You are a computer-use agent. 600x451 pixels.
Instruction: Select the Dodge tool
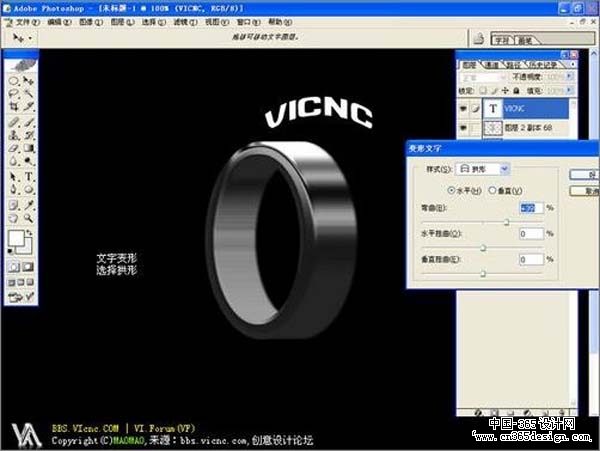point(28,161)
